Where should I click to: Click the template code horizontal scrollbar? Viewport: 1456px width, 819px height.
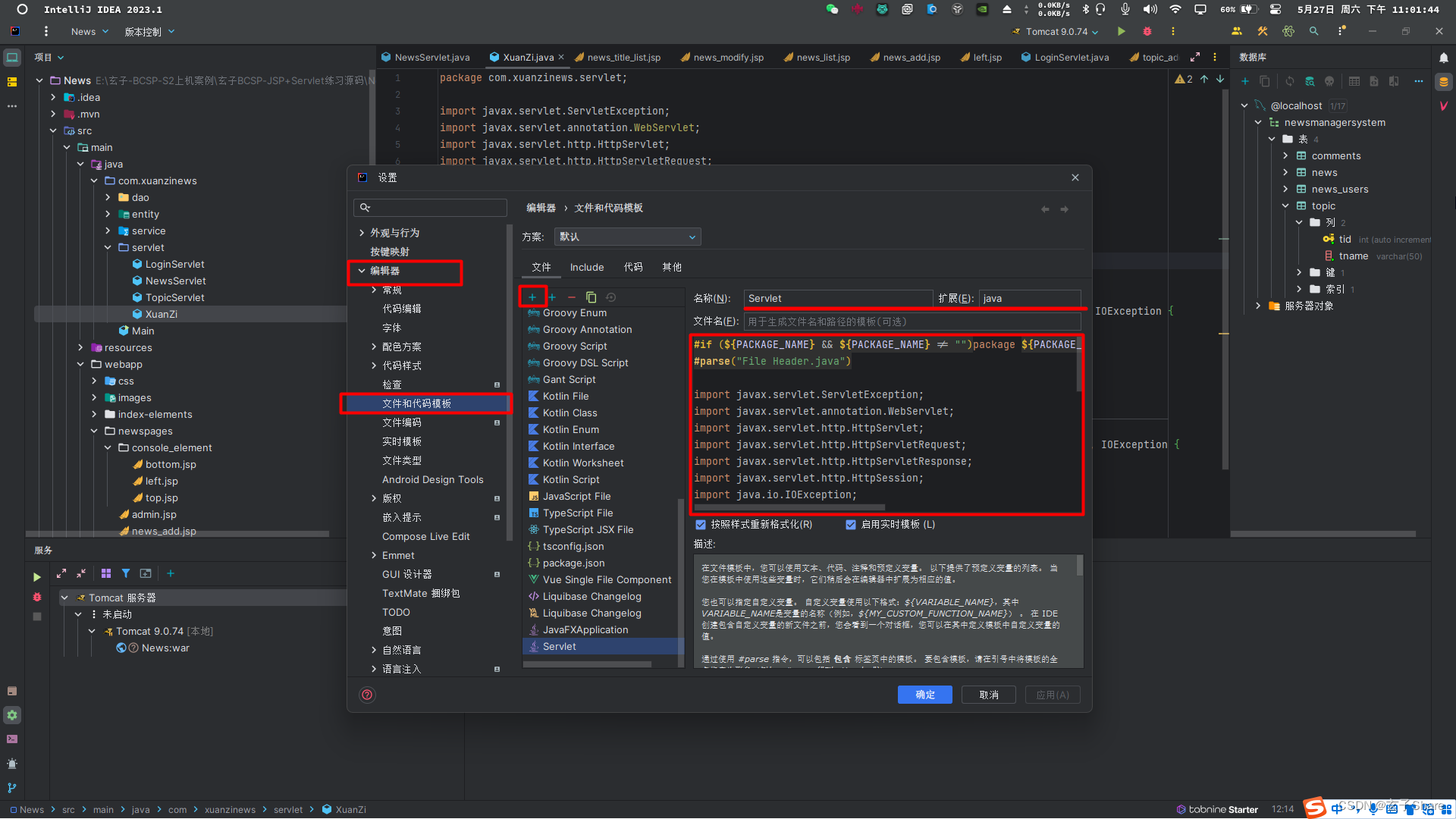[x=789, y=507]
